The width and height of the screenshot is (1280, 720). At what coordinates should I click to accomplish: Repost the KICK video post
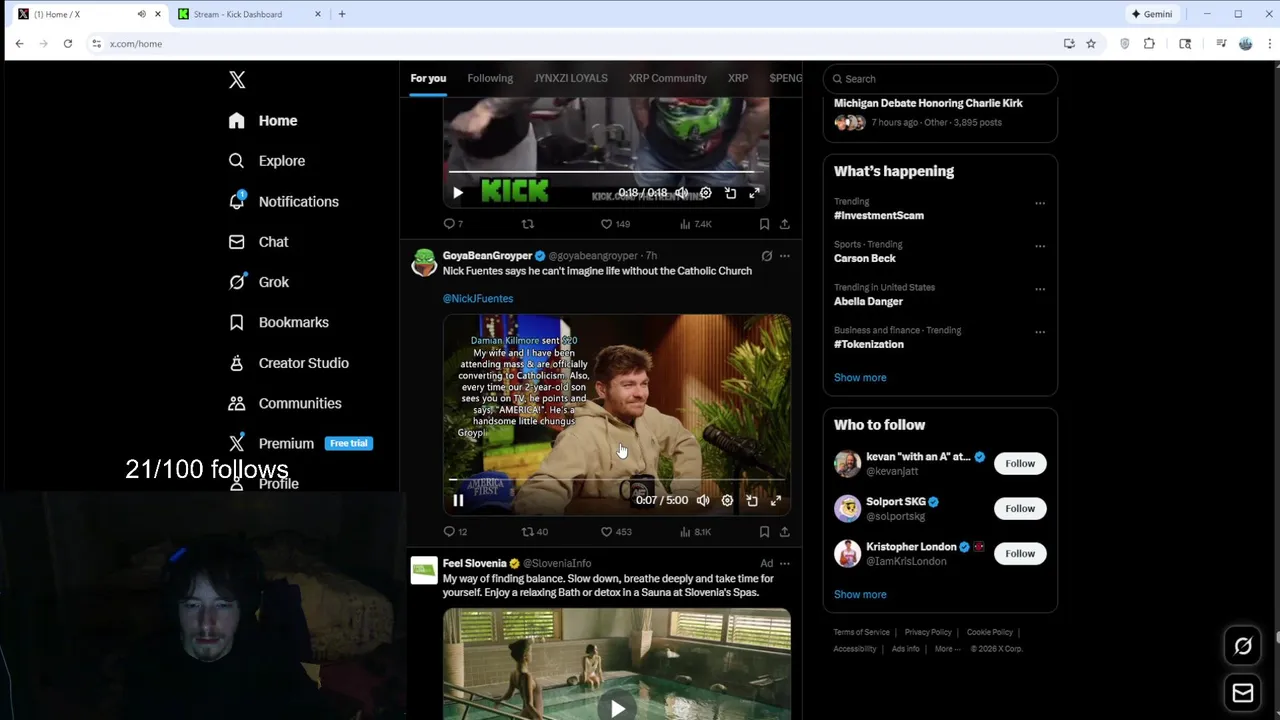528,224
